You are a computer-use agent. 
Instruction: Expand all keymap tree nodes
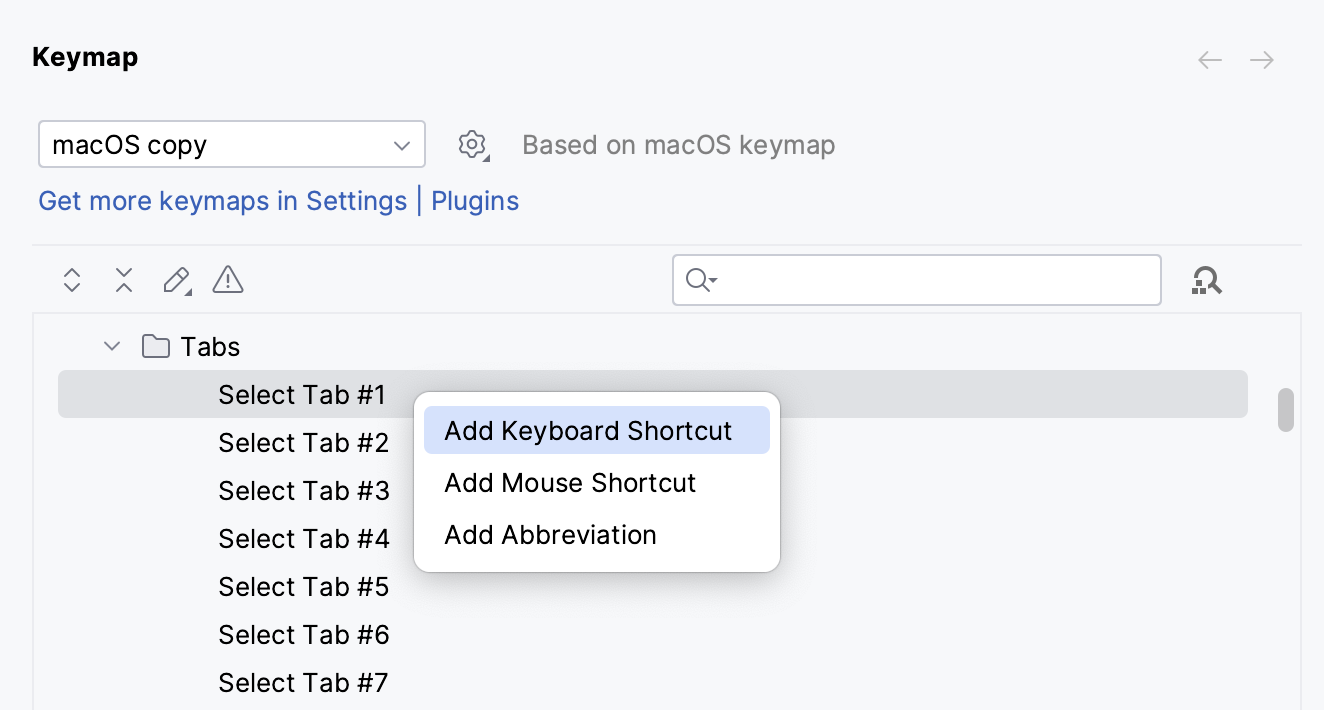[71, 280]
